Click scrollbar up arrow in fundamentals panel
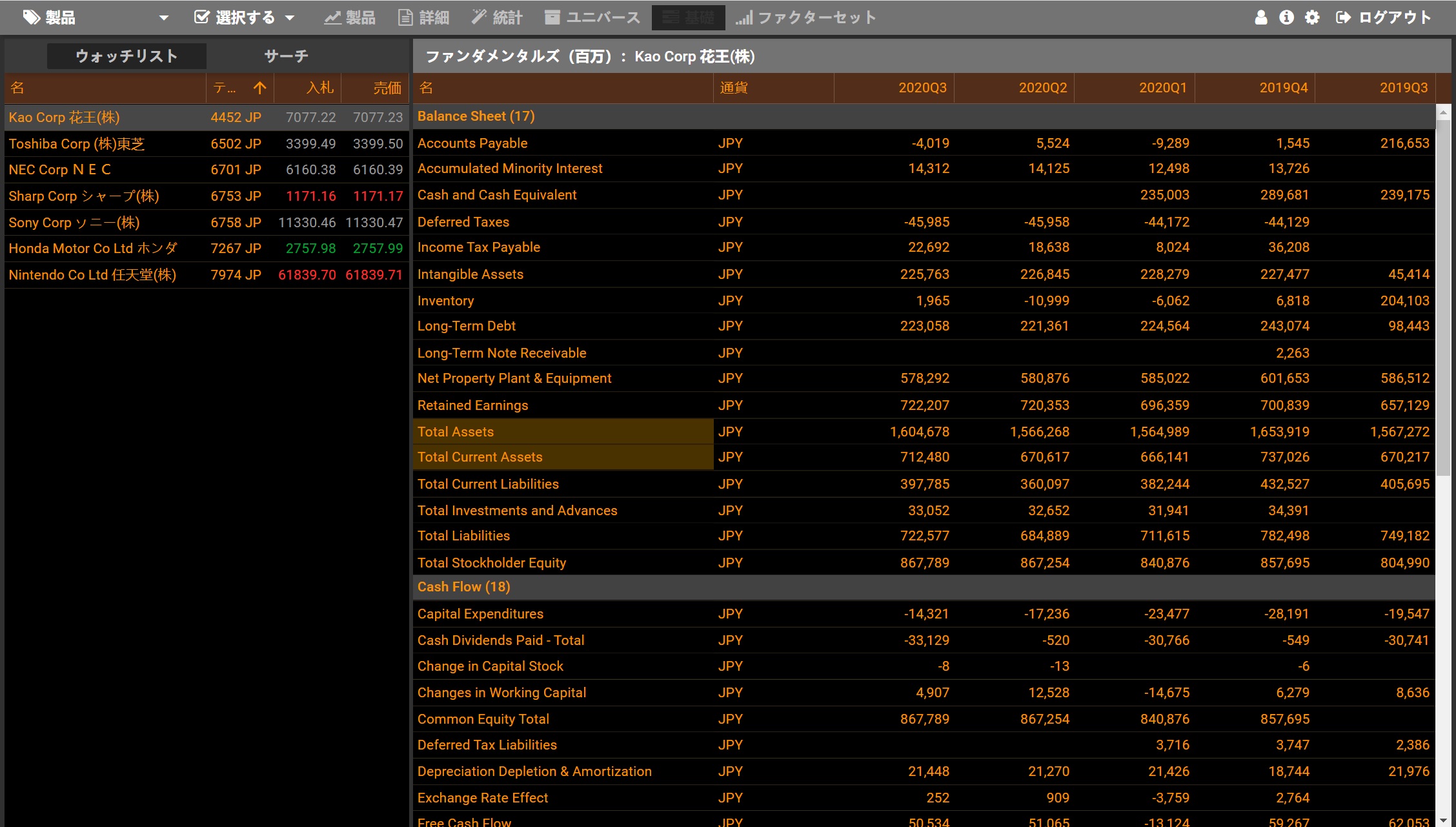This screenshot has width=1456, height=827. pyautogui.click(x=1443, y=112)
